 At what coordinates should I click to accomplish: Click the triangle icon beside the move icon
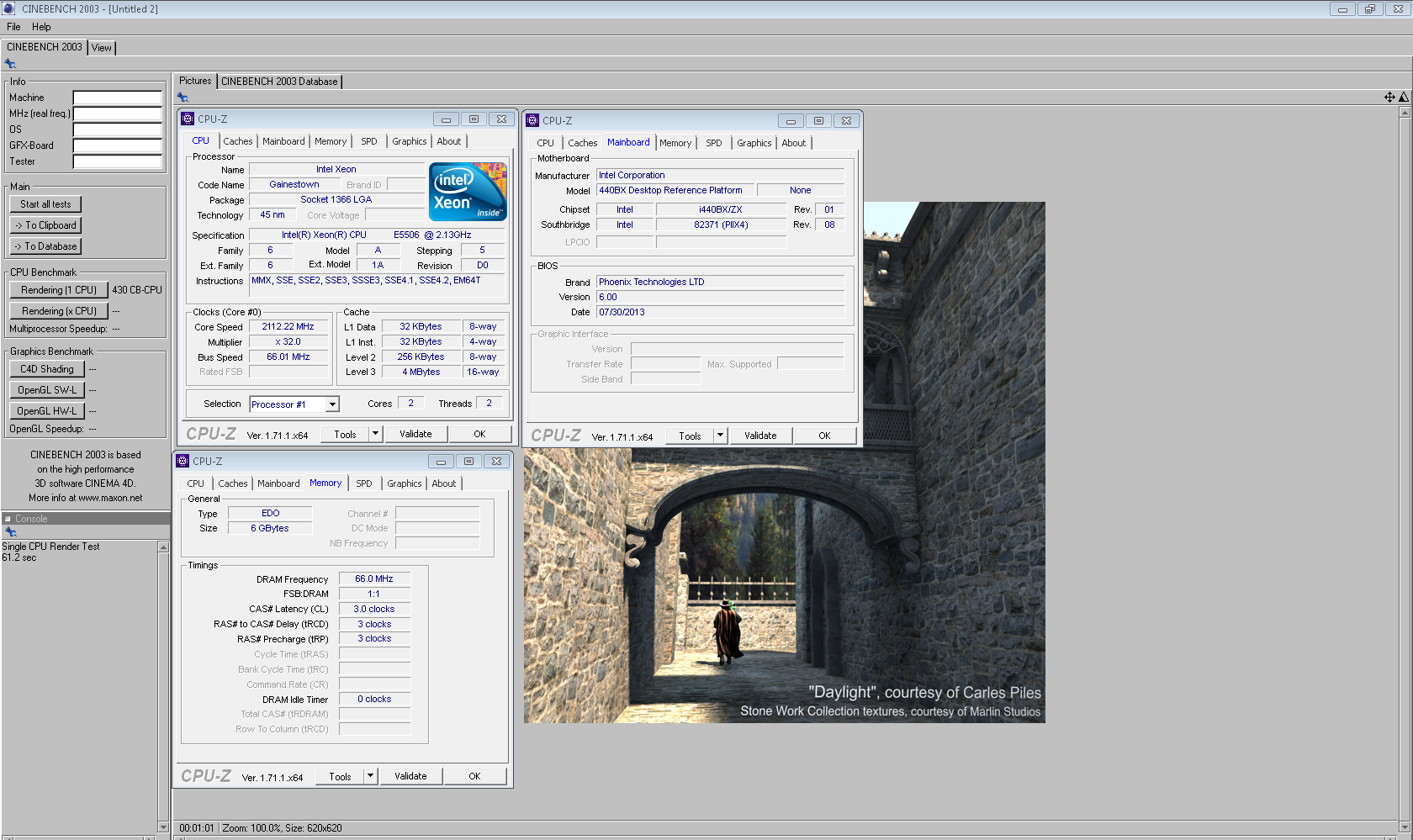[1404, 98]
